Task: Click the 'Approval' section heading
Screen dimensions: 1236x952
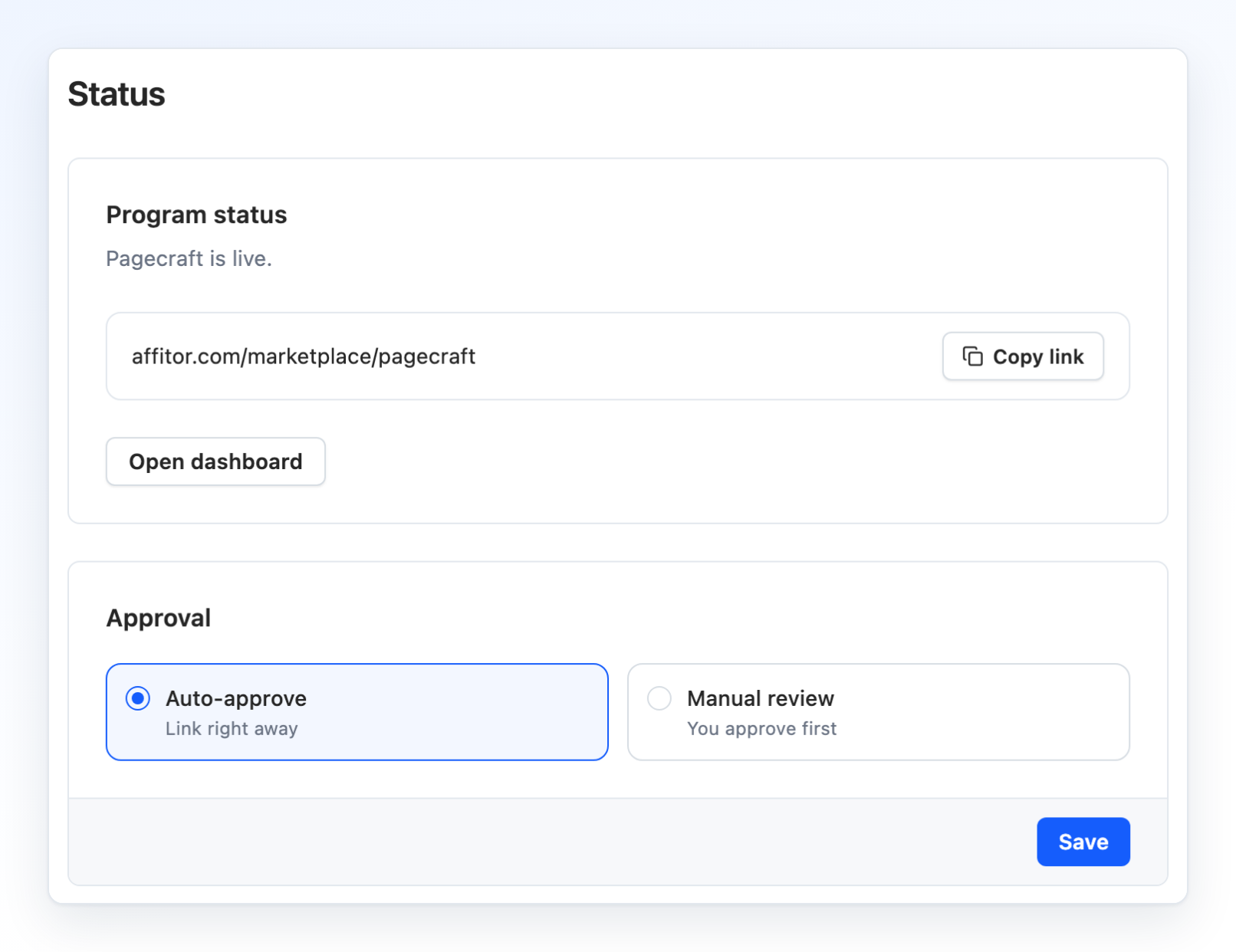Action: 159,619
